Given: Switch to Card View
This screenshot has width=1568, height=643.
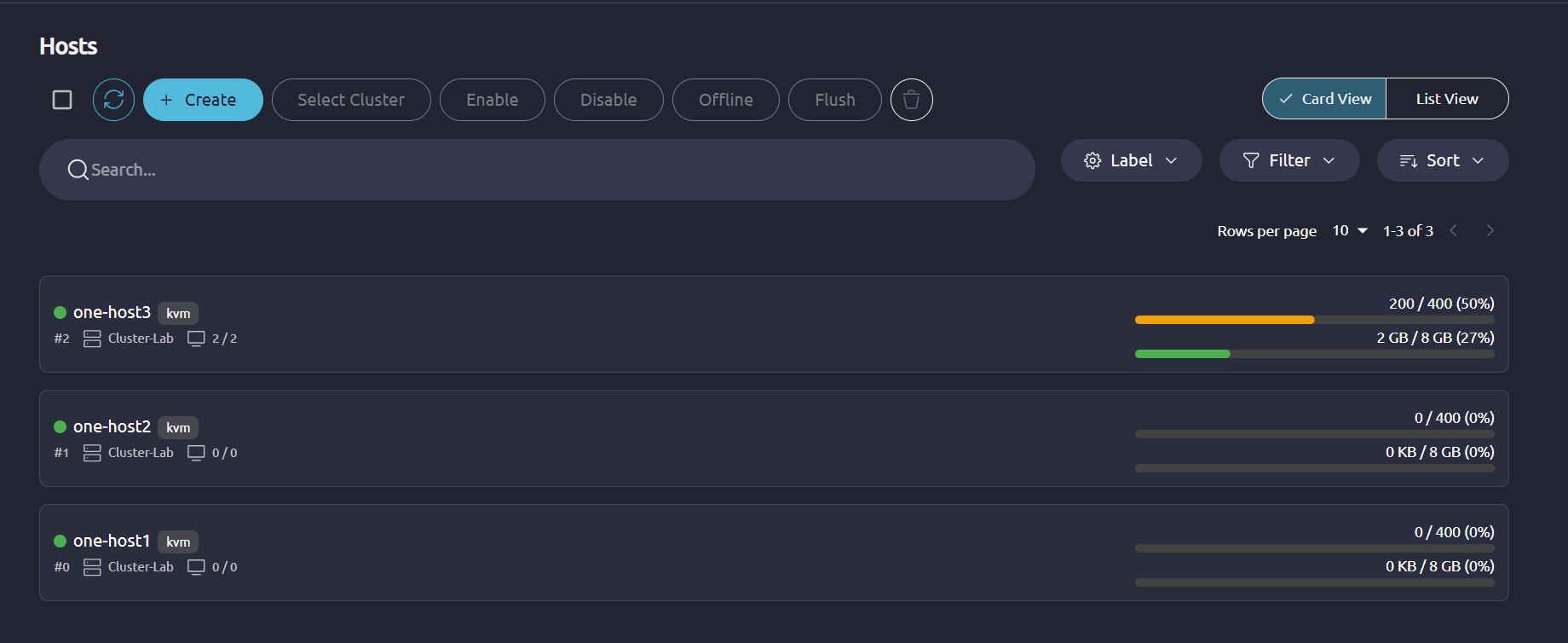Looking at the screenshot, I should tap(1324, 99).
